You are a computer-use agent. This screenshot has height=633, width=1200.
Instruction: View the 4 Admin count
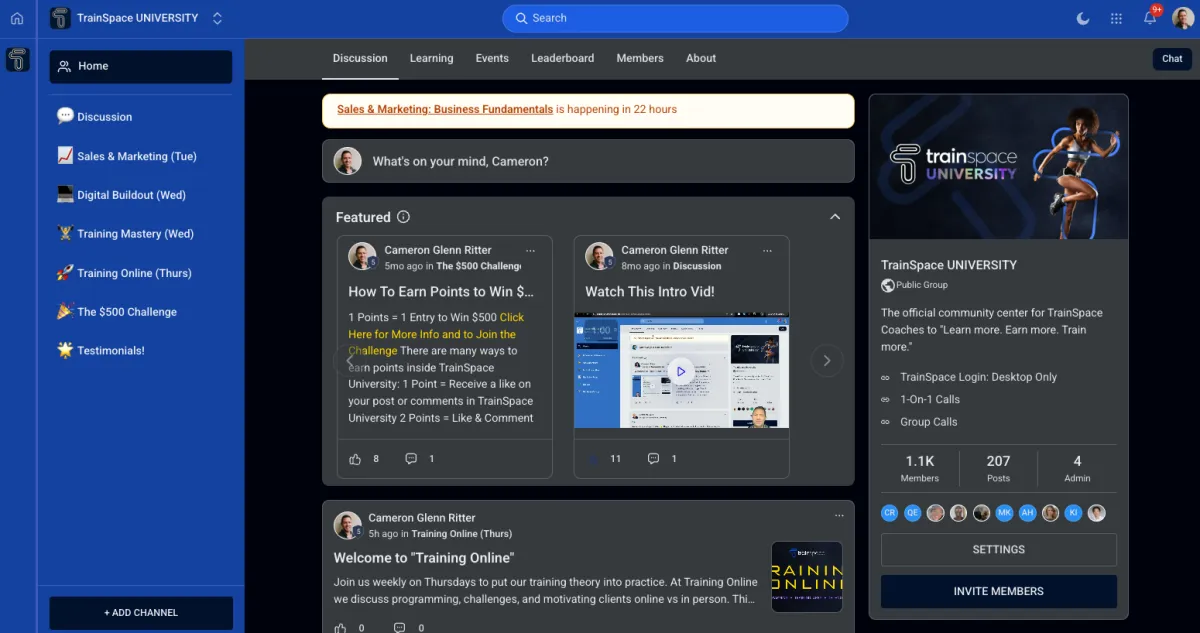coord(1077,468)
